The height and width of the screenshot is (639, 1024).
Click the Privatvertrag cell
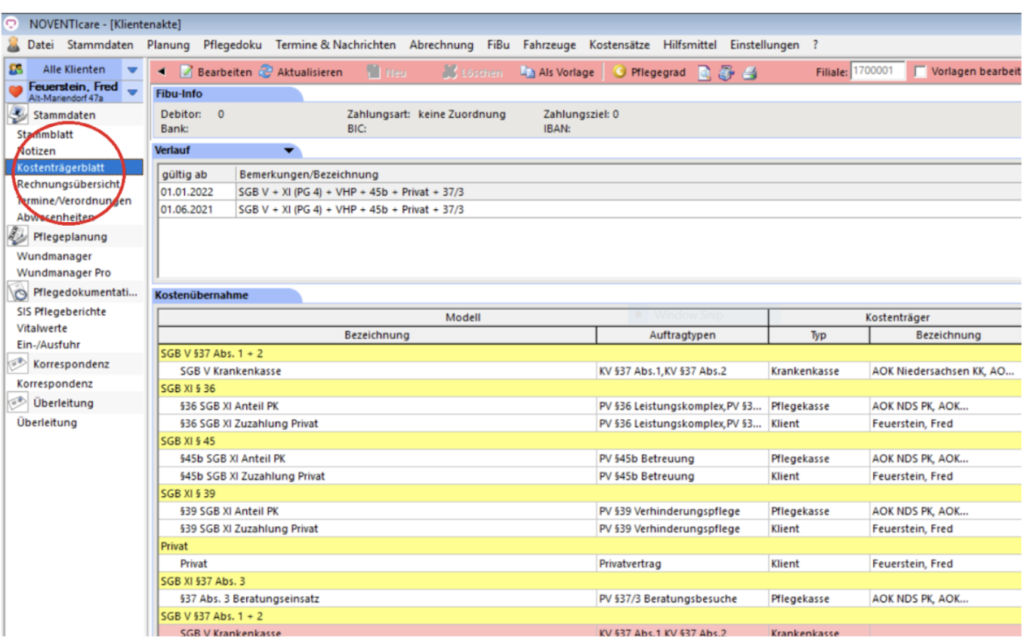pos(682,564)
